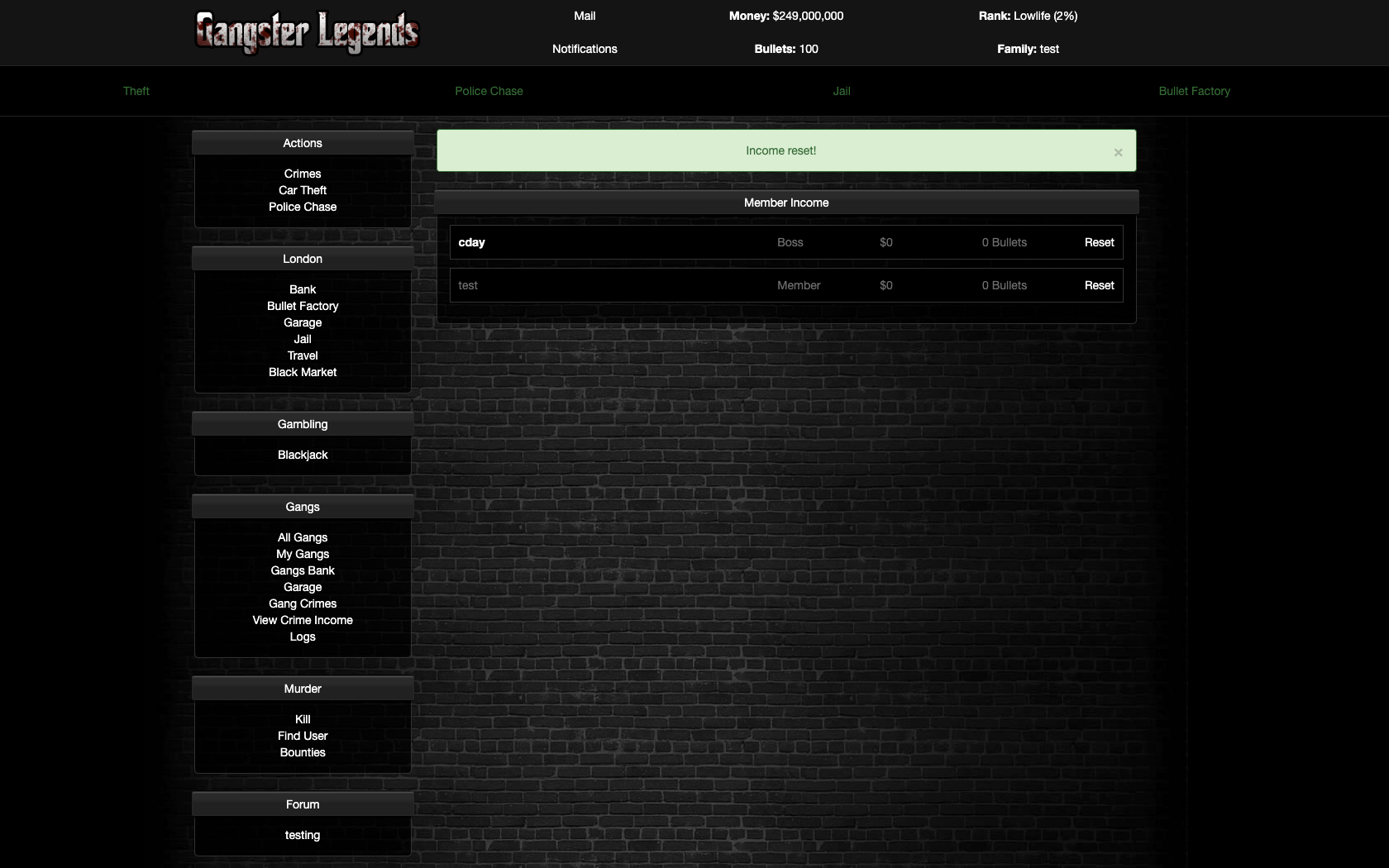Open Mail from the header
1389x868 pixels.
585,16
